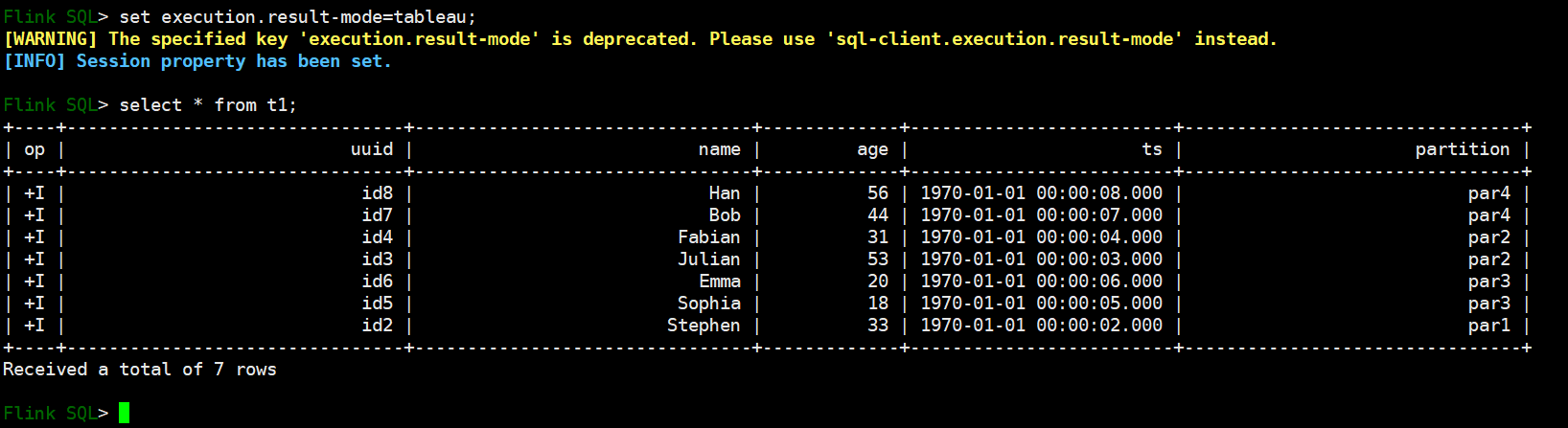Click the name cell 'Fabian'
This screenshot has width=1568, height=428.
(x=708, y=237)
